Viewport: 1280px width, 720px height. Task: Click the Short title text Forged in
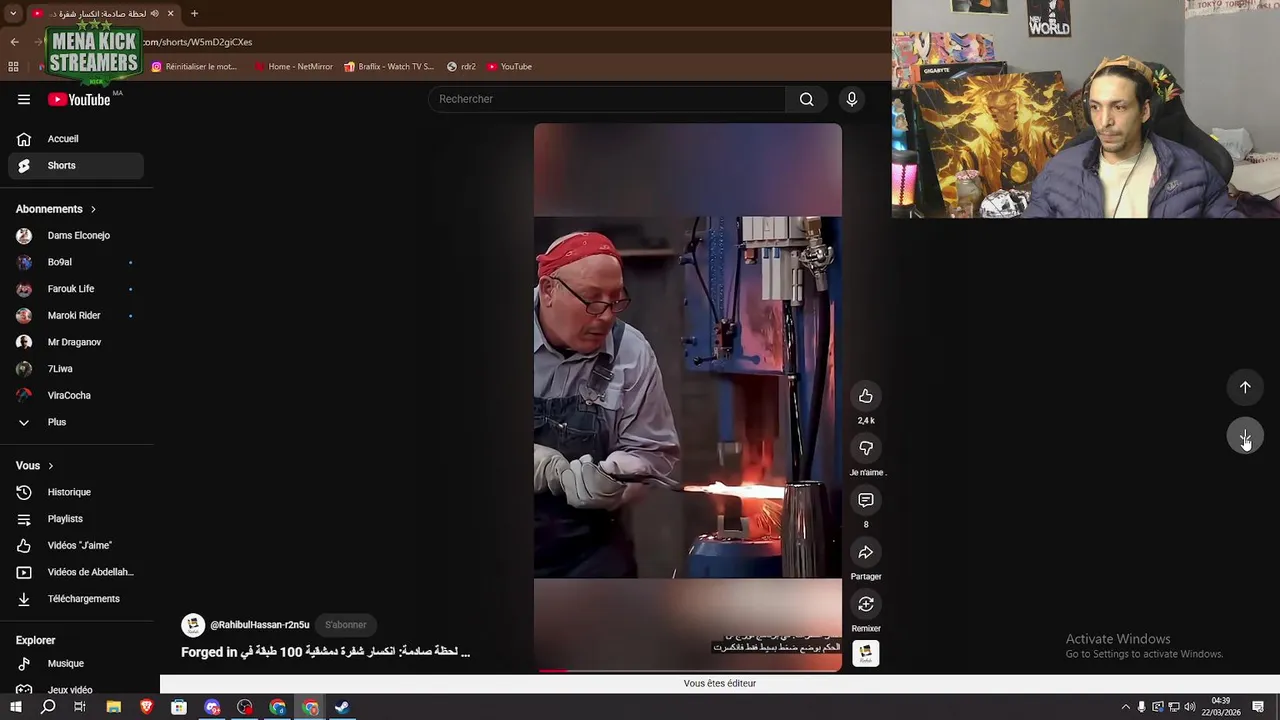click(x=325, y=652)
